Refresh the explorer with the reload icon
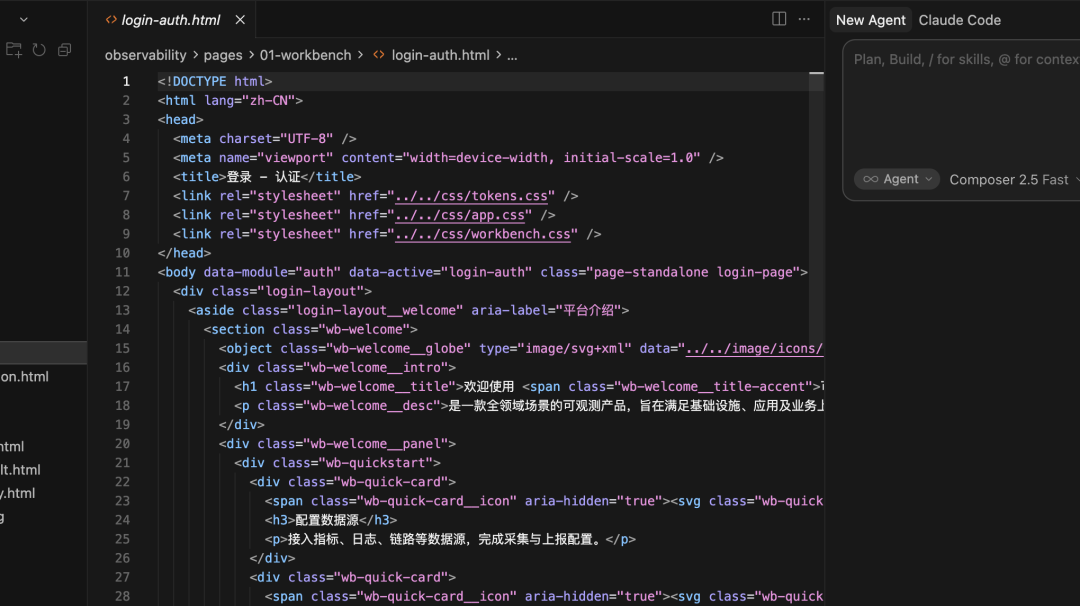1080x606 pixels. (x=39, y=50)
